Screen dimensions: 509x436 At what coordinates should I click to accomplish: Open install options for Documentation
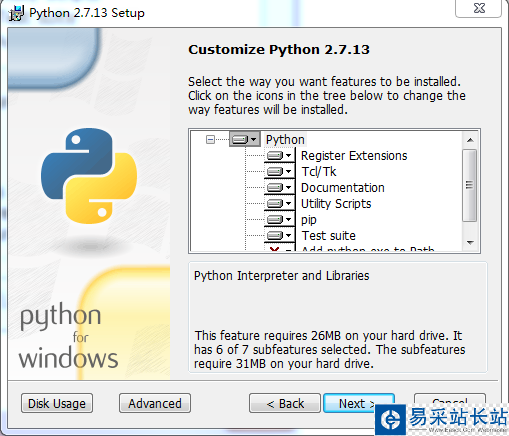279,187
